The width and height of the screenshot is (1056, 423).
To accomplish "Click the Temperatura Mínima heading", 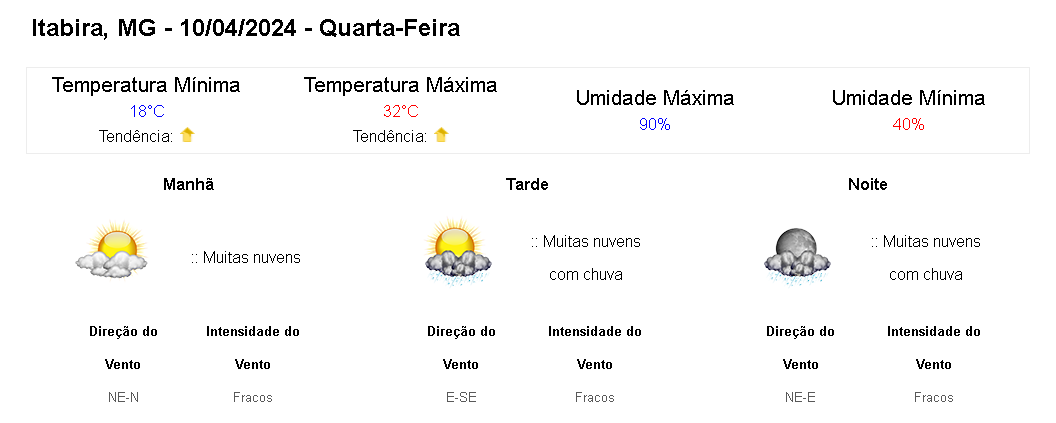I will [x=146, y=85].
